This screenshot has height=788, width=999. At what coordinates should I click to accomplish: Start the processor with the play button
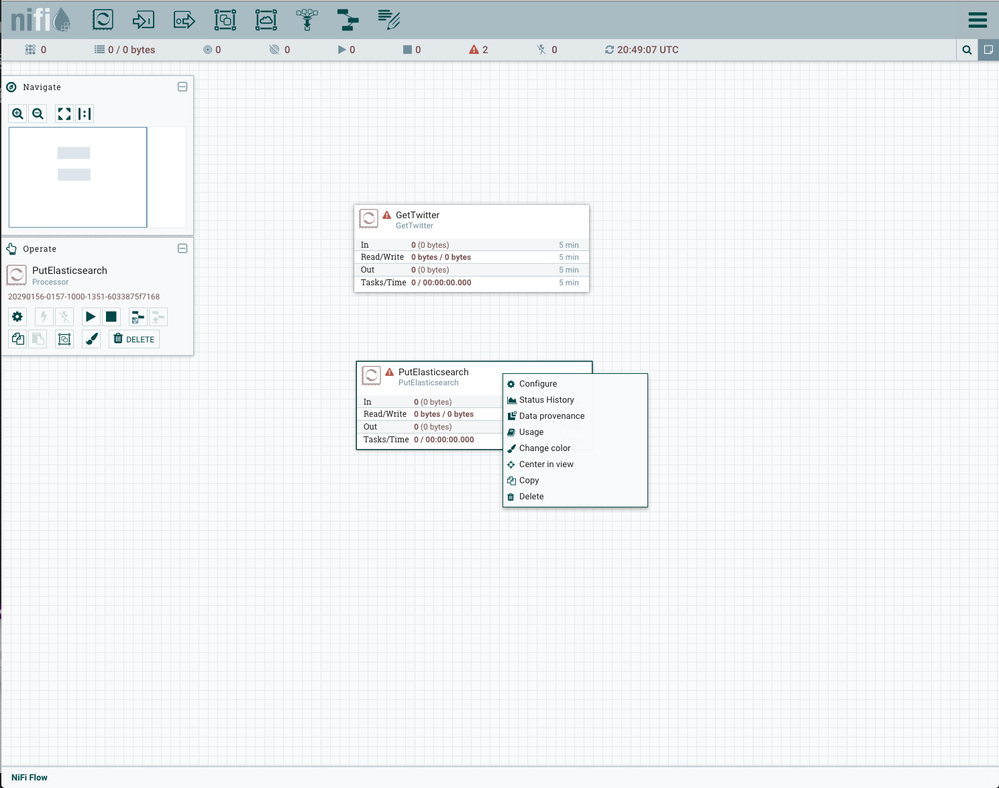tap(90, 317)
